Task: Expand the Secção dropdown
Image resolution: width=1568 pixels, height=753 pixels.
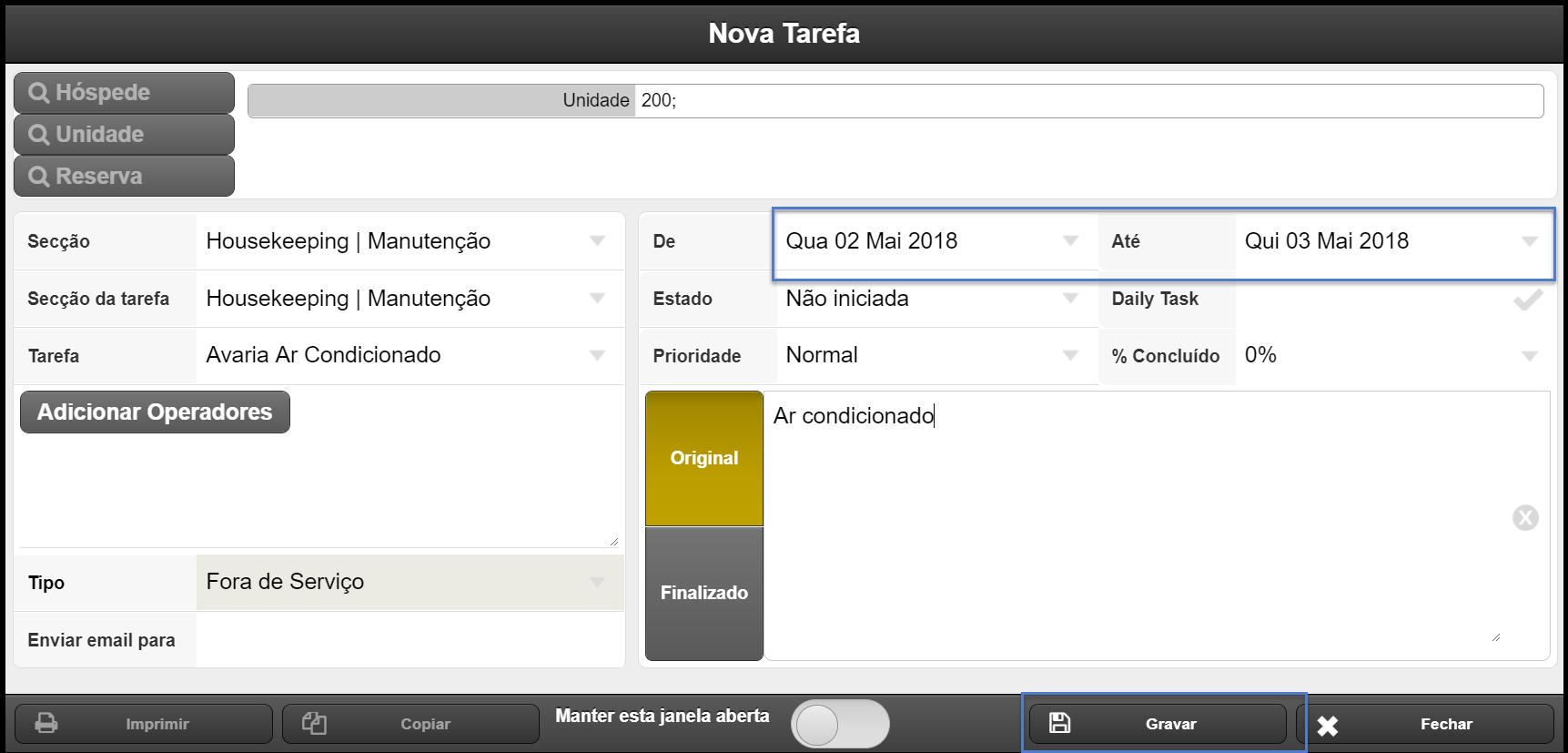Action: [408, 241]
